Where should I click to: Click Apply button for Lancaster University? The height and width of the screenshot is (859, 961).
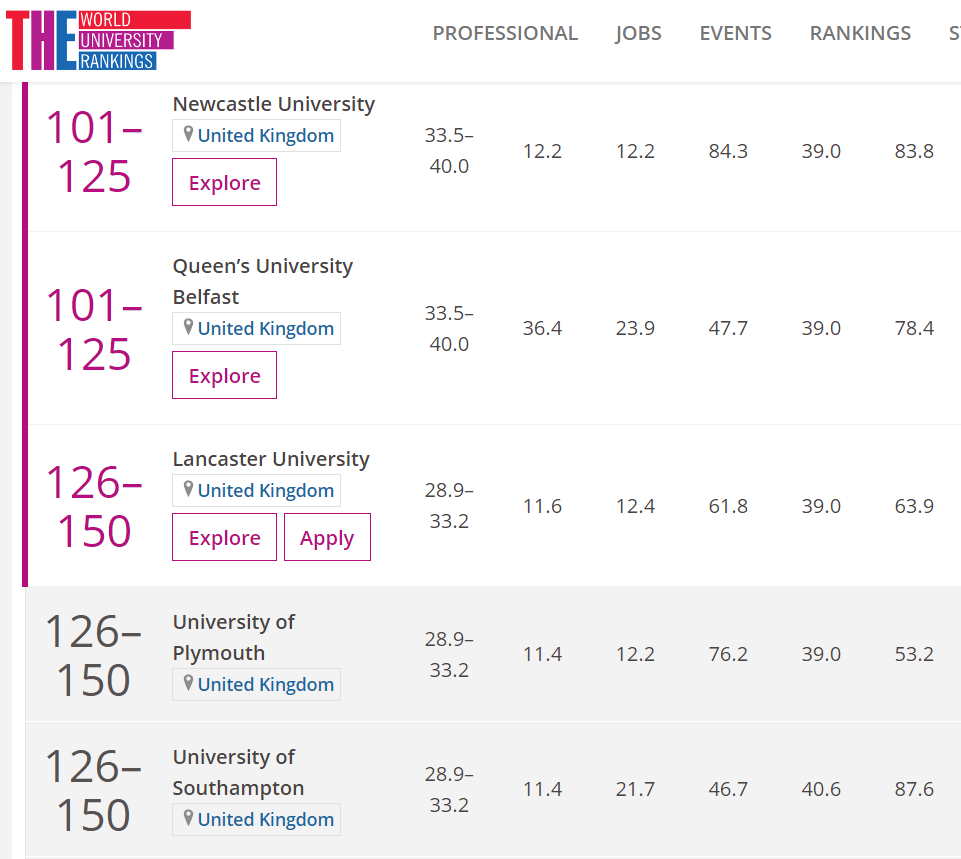[x=327, y=538]
